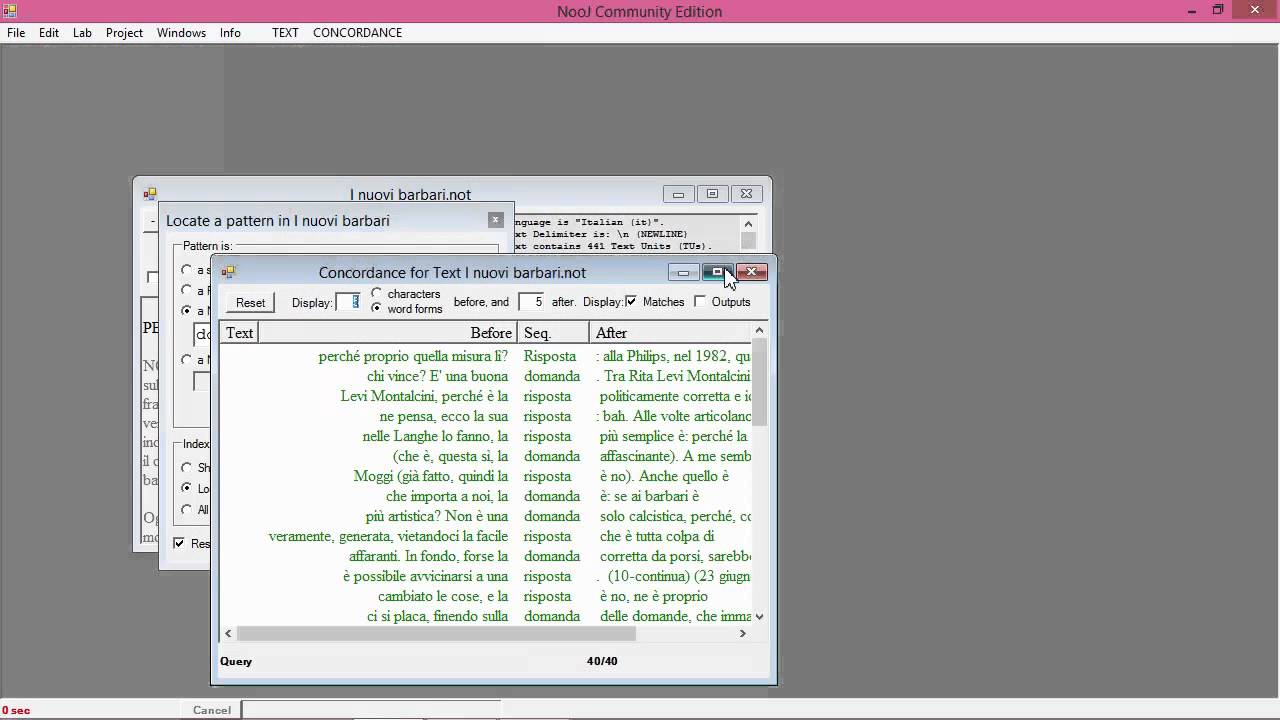Select row 'nelle Langhe lo fanno, la'
The height and width of the screenshot is (720, 1280).
click(485, 436)
